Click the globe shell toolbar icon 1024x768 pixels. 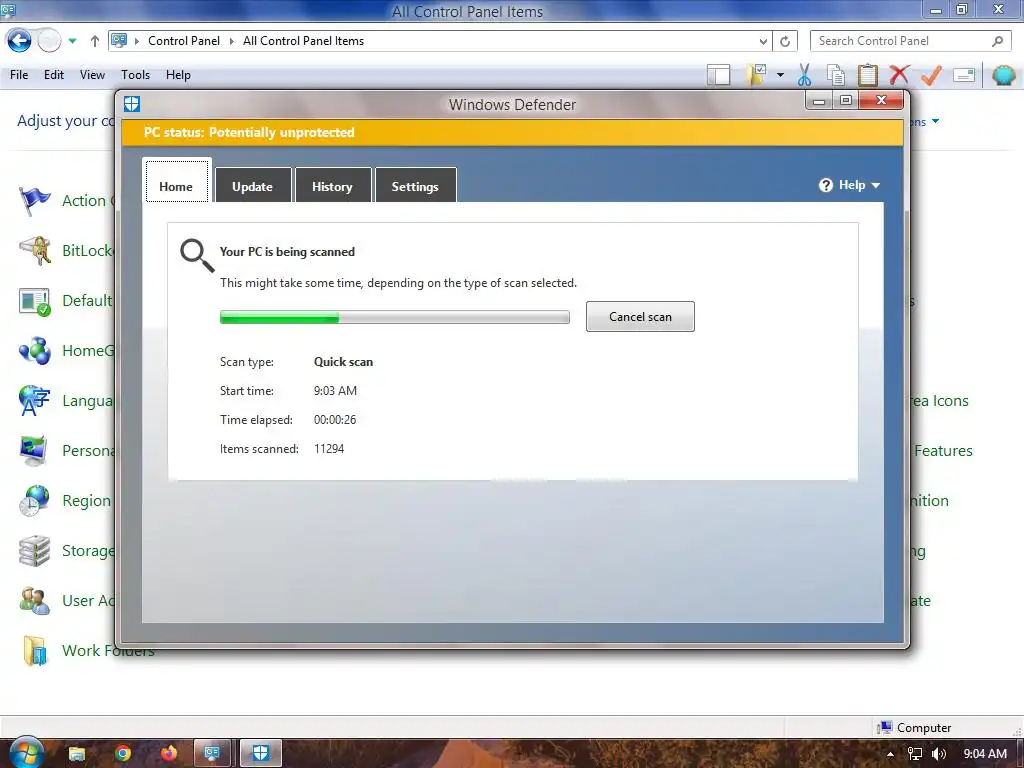(1004, 75)
